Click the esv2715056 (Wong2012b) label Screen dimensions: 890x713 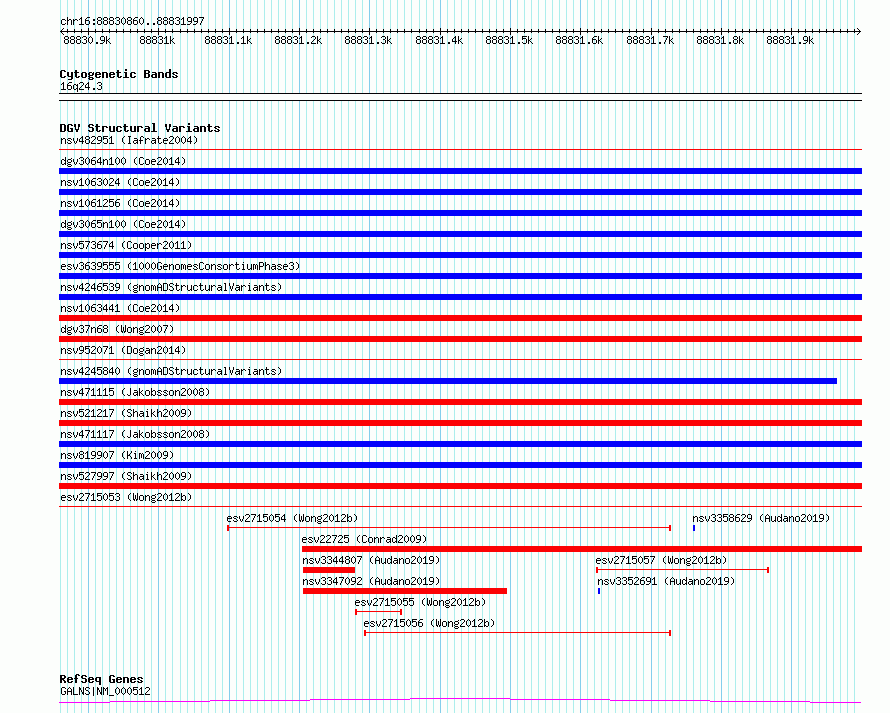pos(429,623)
